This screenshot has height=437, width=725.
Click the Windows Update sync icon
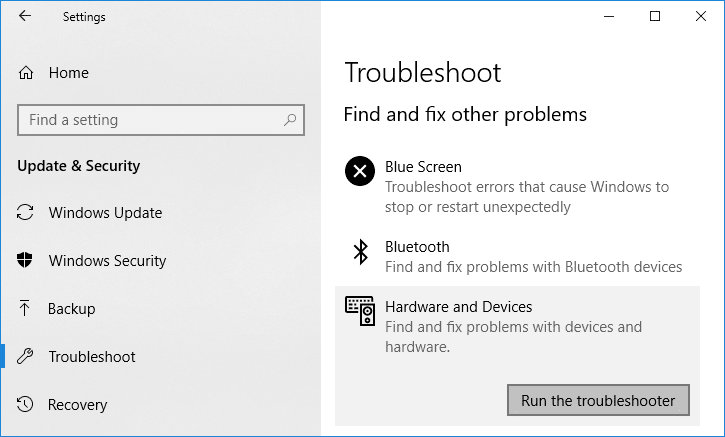pyautogui.click(x=26, y=213)
